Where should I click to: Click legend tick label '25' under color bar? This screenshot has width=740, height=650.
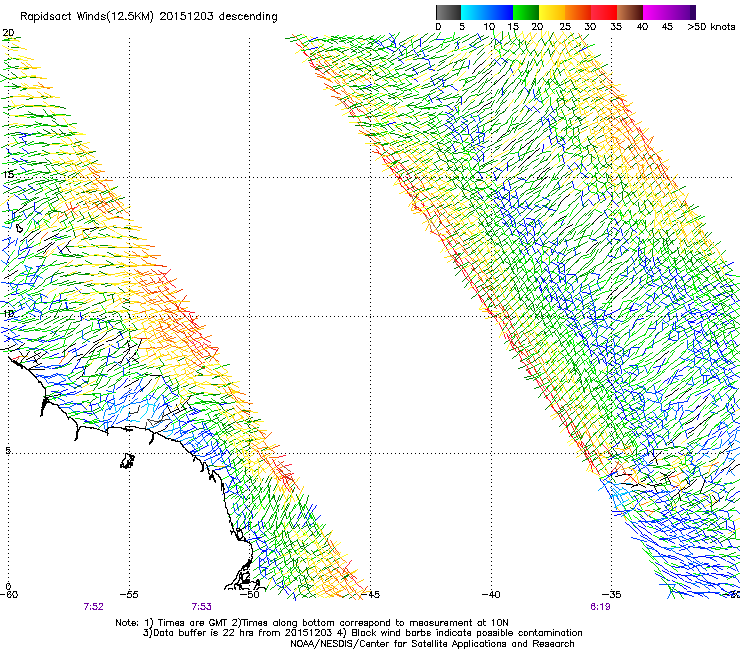click(x=564, y=27)
